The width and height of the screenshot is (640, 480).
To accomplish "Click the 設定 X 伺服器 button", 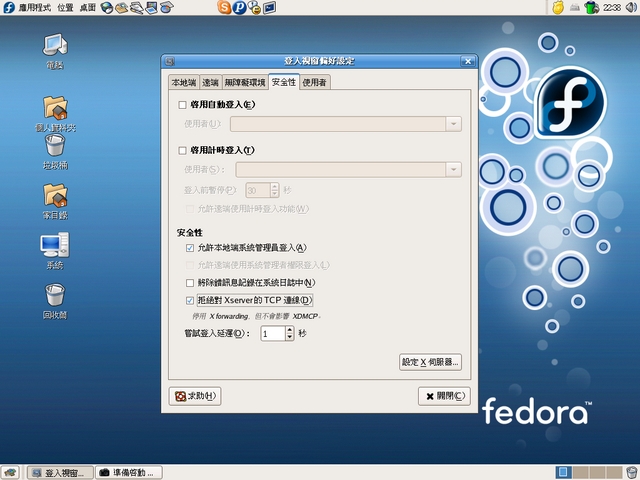I will (x=430, y=362).
